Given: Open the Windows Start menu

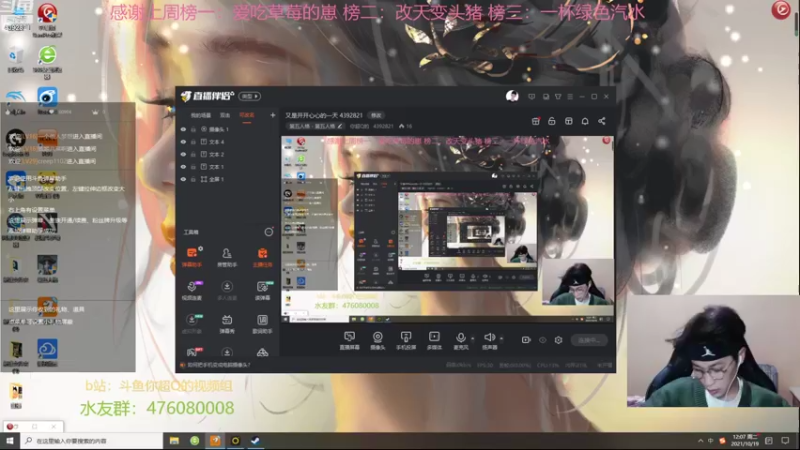Looking at the screenshot, I should [9, 441].
